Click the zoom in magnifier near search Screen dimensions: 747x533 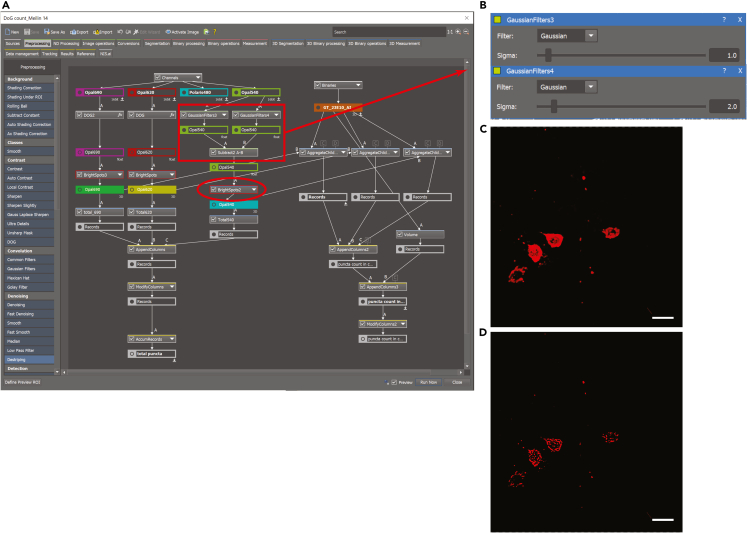pyautogui.click(x=458, y=32)
